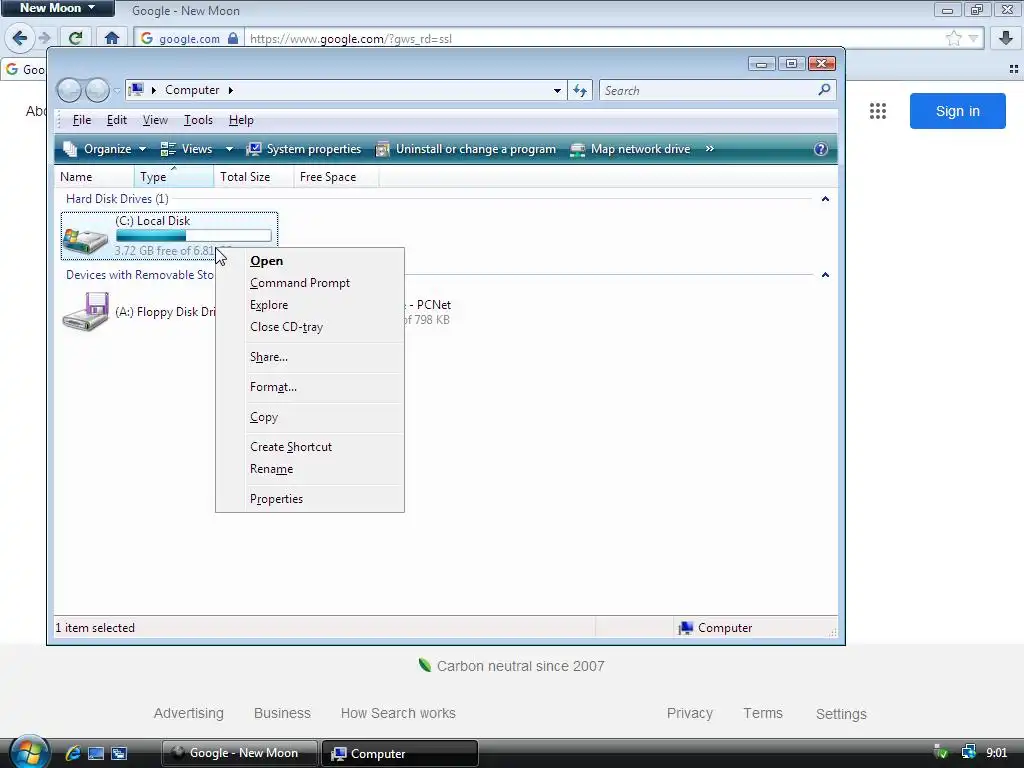Click the network icon in system tray
The image size is (1024, 768).
(968, 752)
